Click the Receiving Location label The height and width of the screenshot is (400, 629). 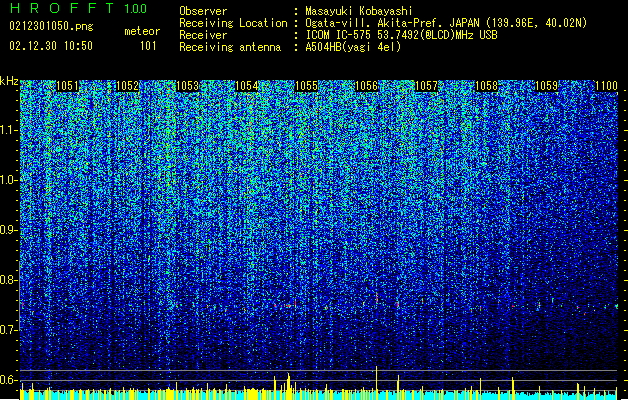233,23
